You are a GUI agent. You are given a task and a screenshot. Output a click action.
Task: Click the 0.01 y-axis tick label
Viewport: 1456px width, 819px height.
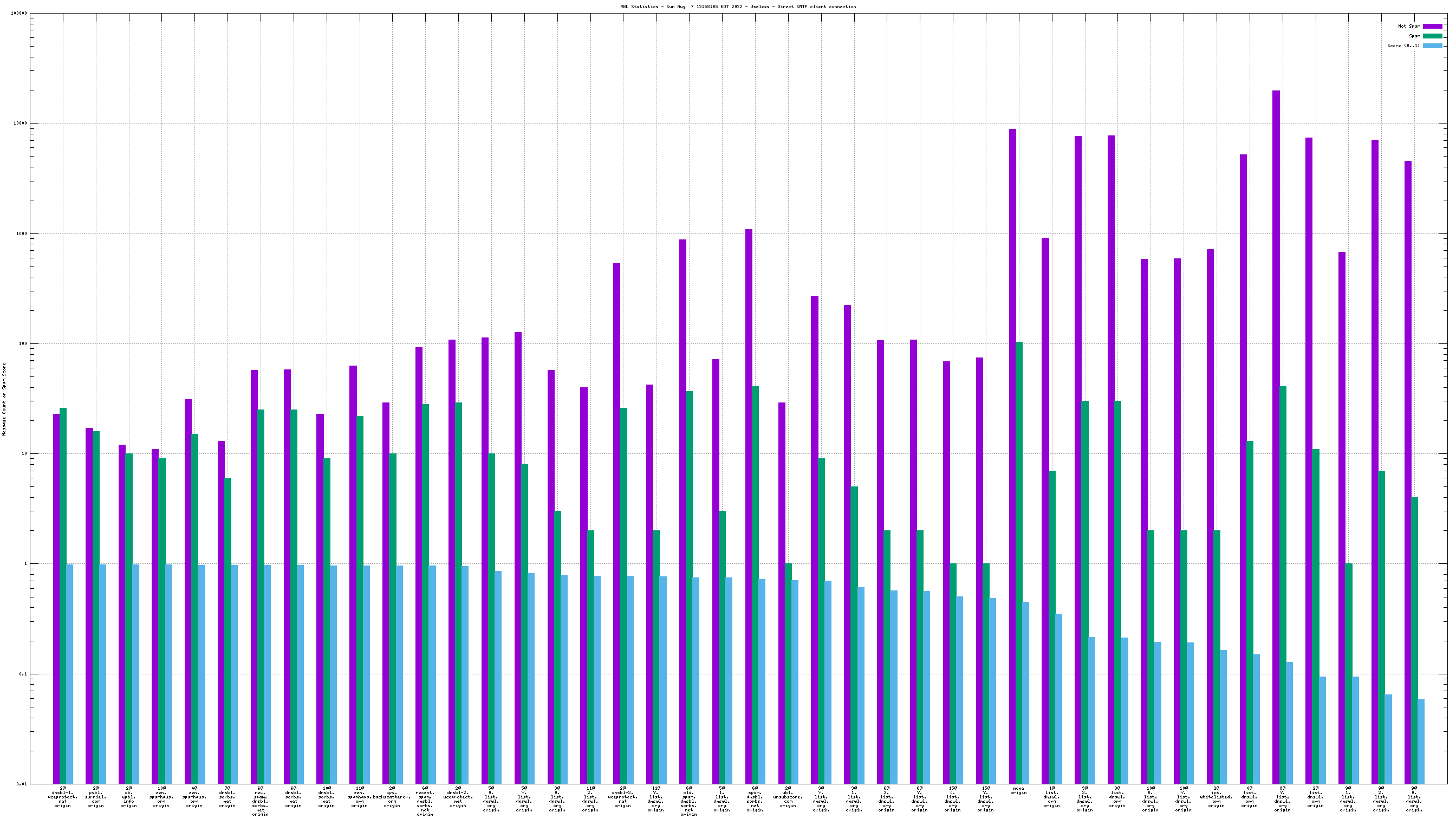(22, 783)
